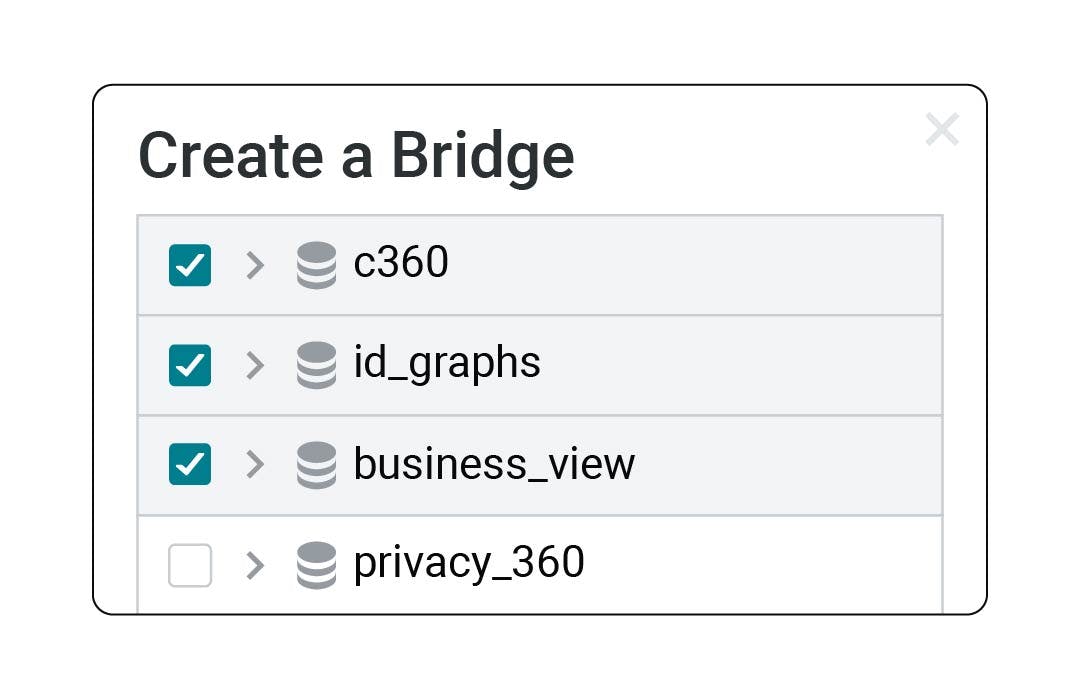1080x700 pixels.
Task: Expand the id_graphs node chevron
Action: 255,365
